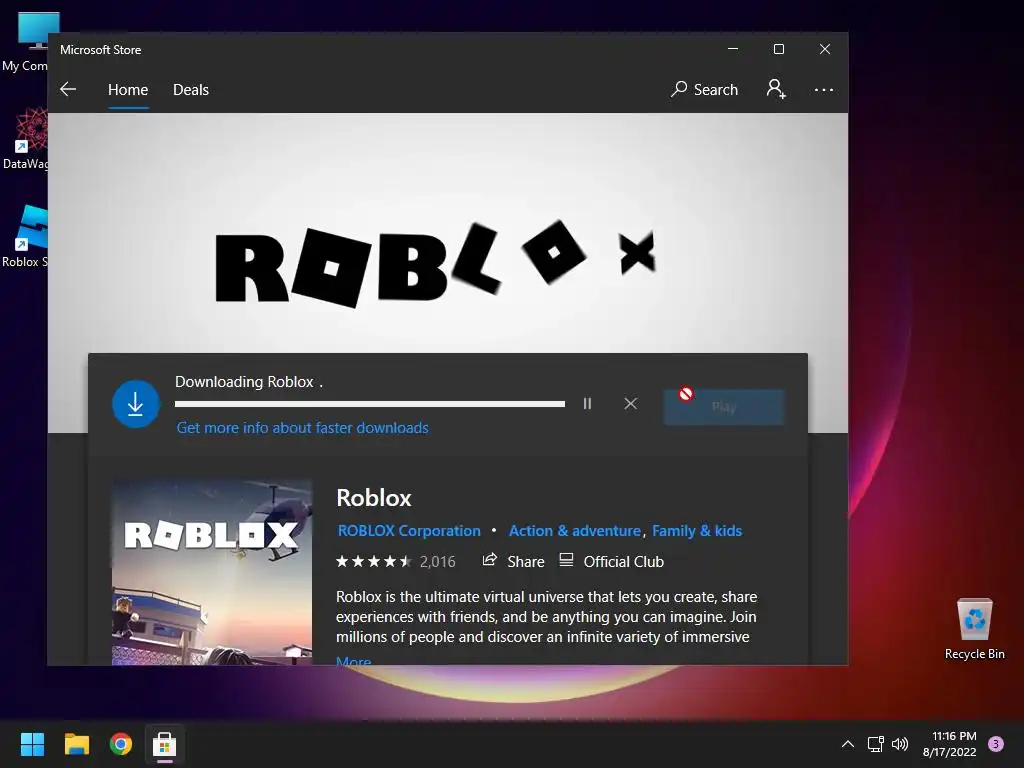Click the Roblox cover art thumbnail
Screen dimensions: 1024x768
(212, 573)
